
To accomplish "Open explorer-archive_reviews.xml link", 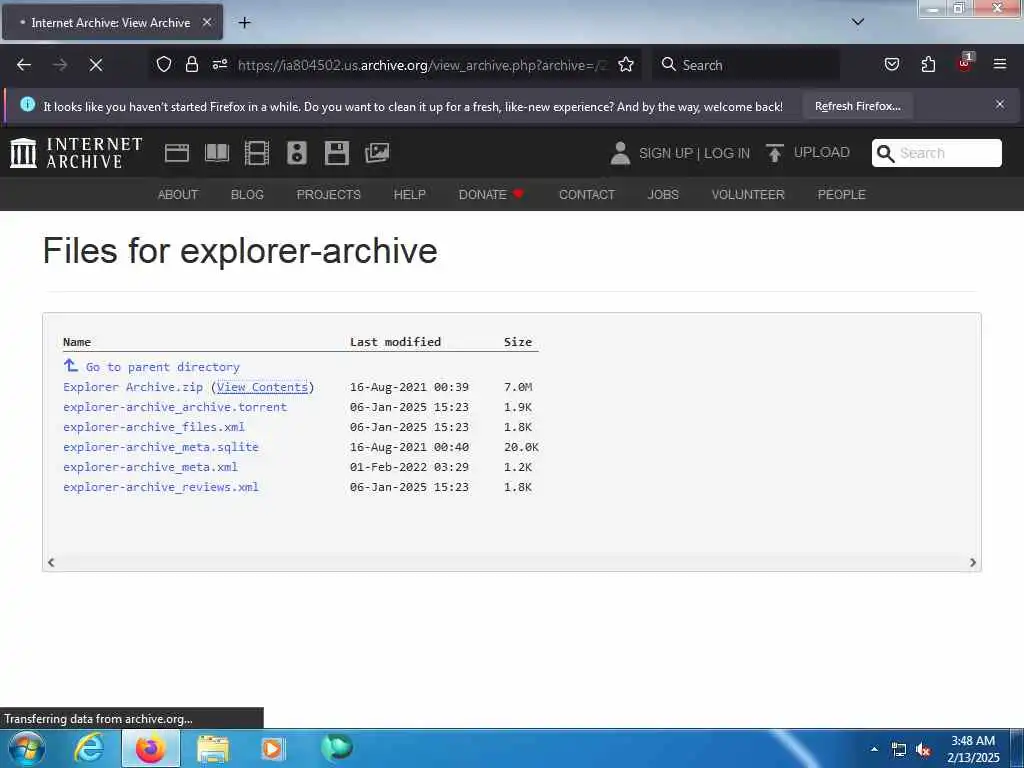I will (161, 487).
